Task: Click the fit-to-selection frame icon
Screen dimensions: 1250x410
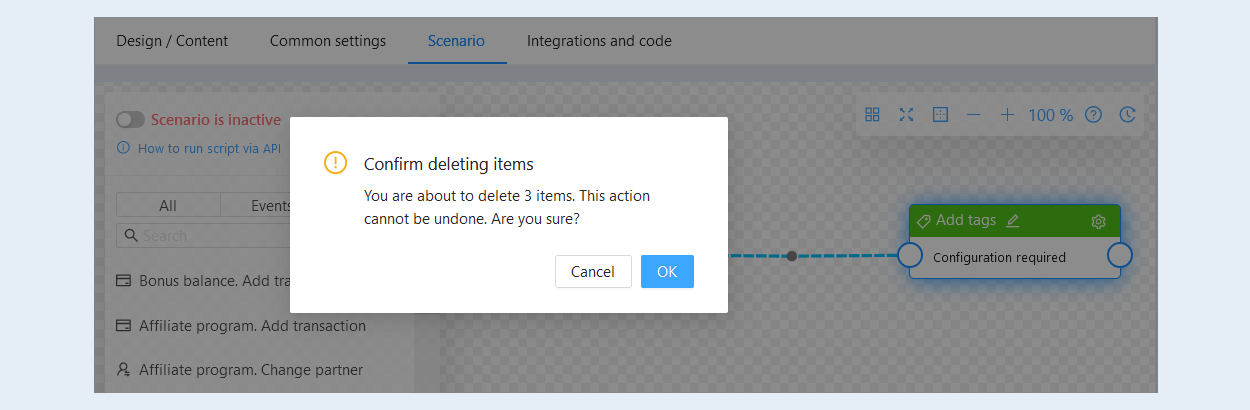Action: tap(940, 115)
